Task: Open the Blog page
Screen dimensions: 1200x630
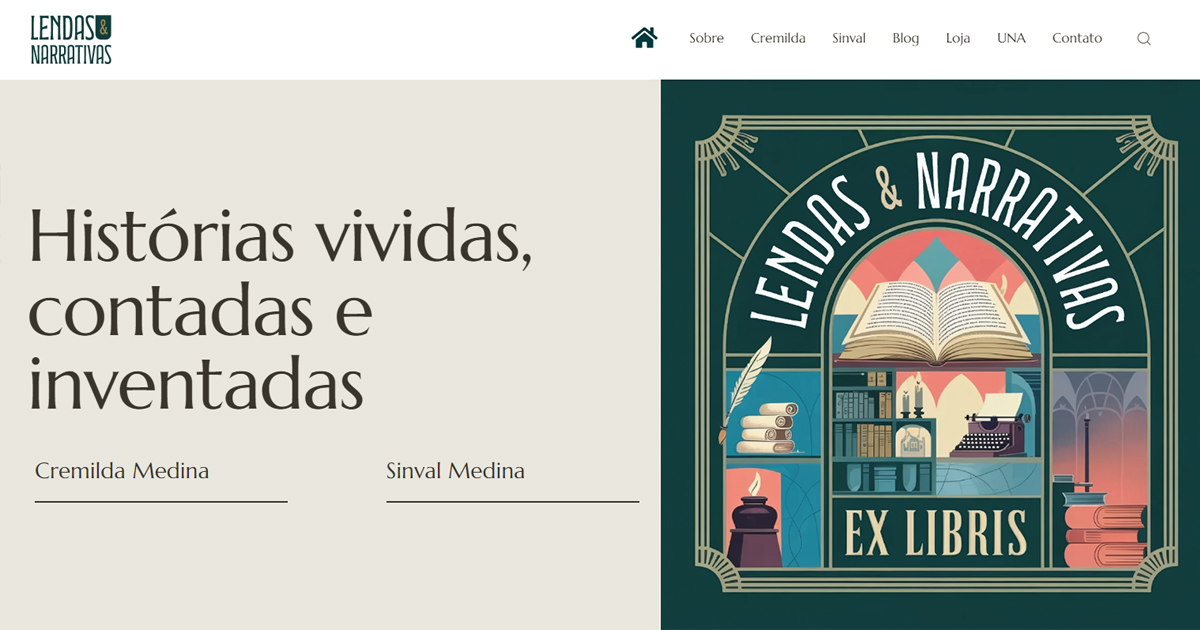Action: (906, 38)
